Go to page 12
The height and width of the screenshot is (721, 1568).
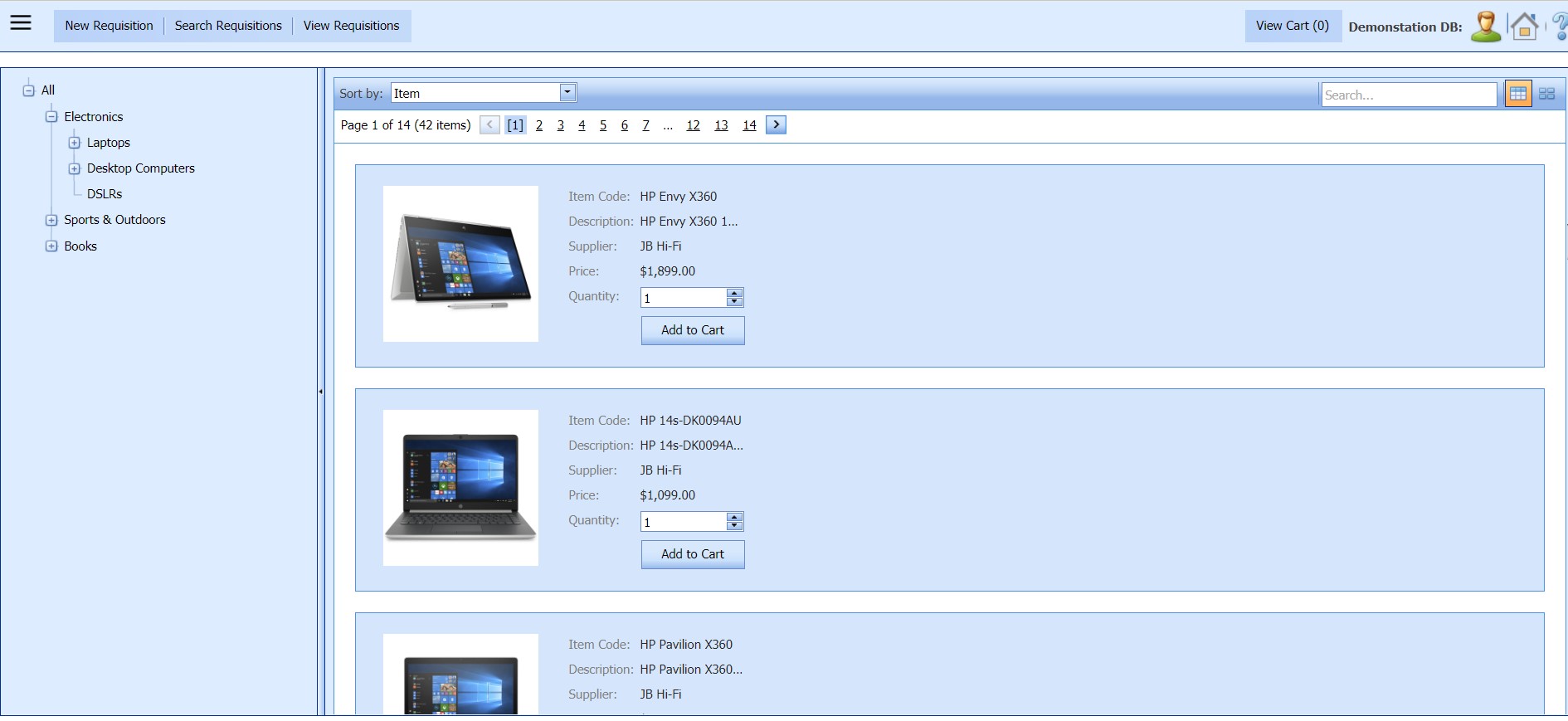[x=694, y=125]
